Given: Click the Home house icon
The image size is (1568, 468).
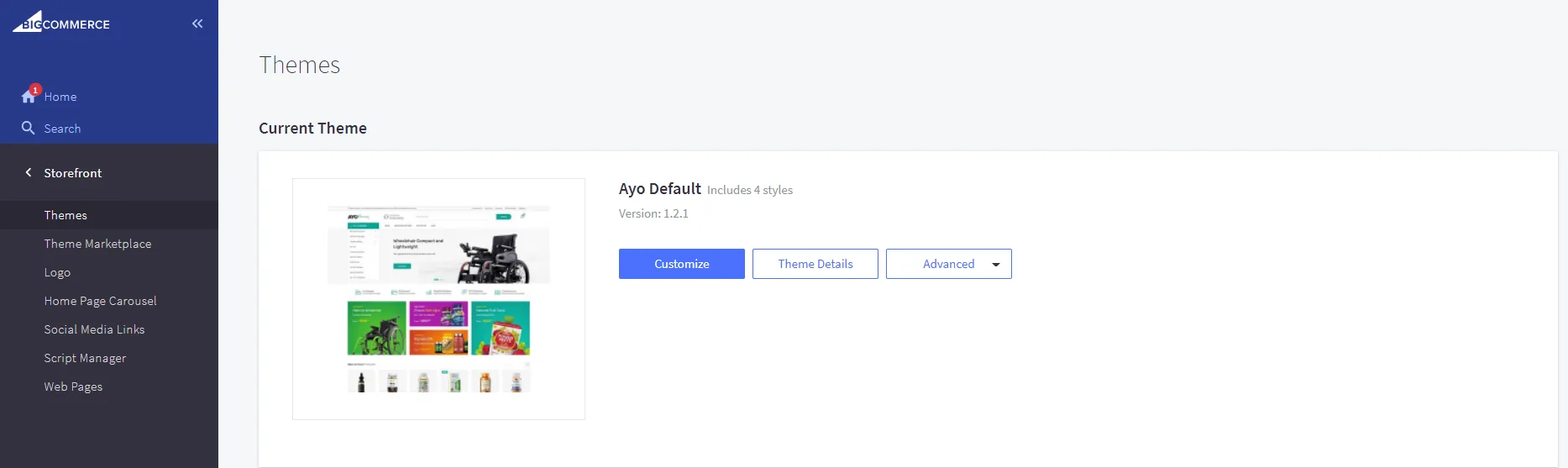Looking at the screenshot, I should [28, 97].
